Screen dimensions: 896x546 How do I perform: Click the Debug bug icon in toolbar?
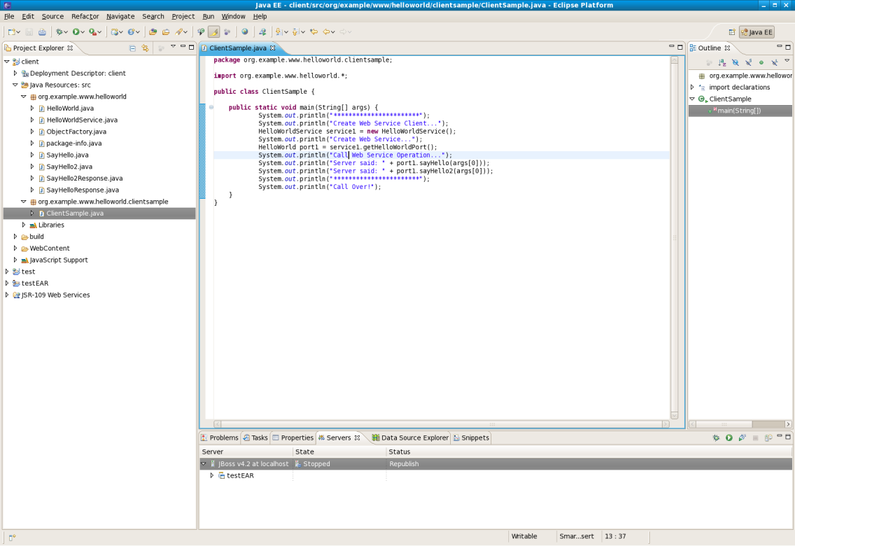[x=59, y=32]
